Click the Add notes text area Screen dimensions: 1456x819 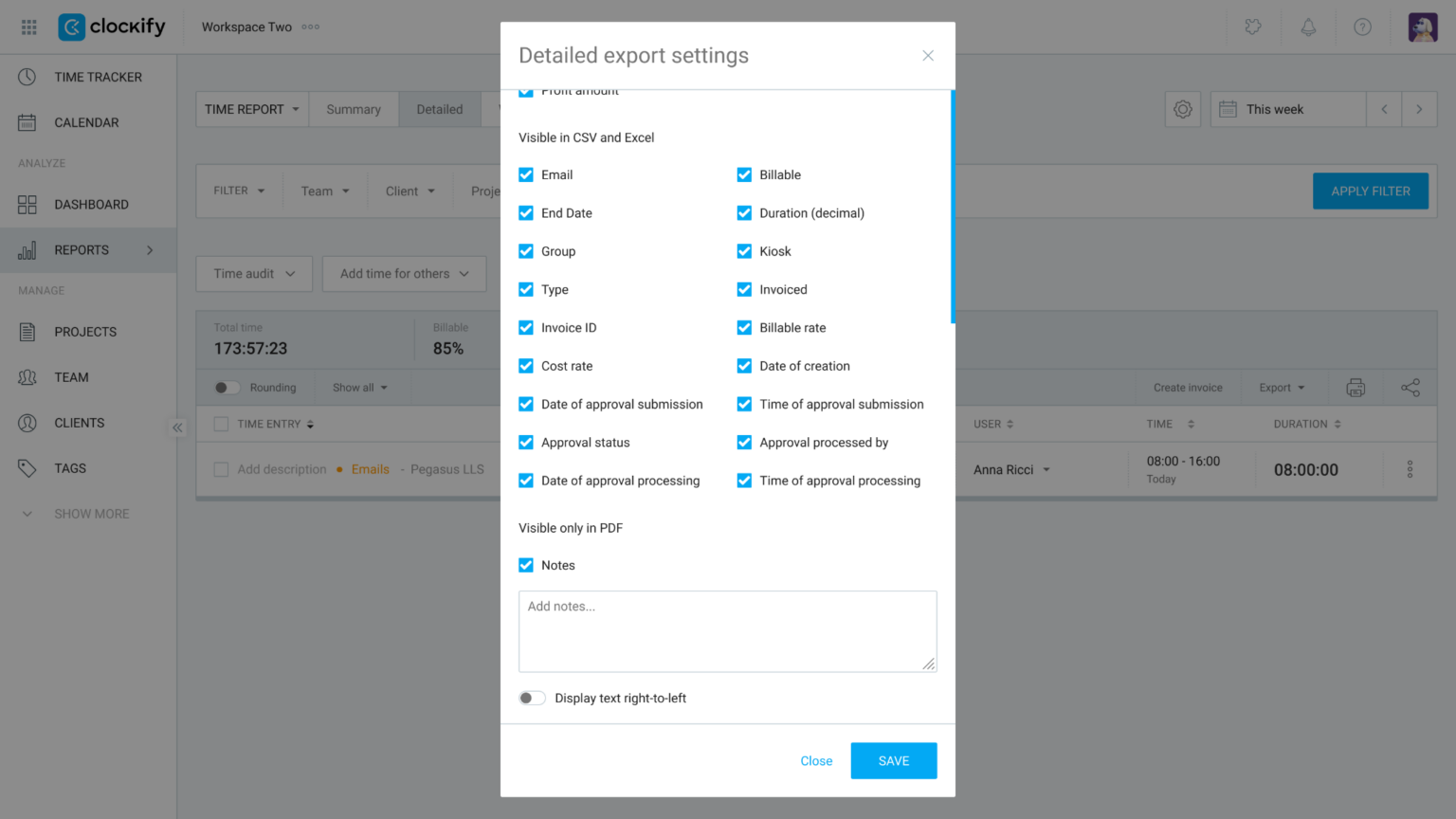coord(728,632)
